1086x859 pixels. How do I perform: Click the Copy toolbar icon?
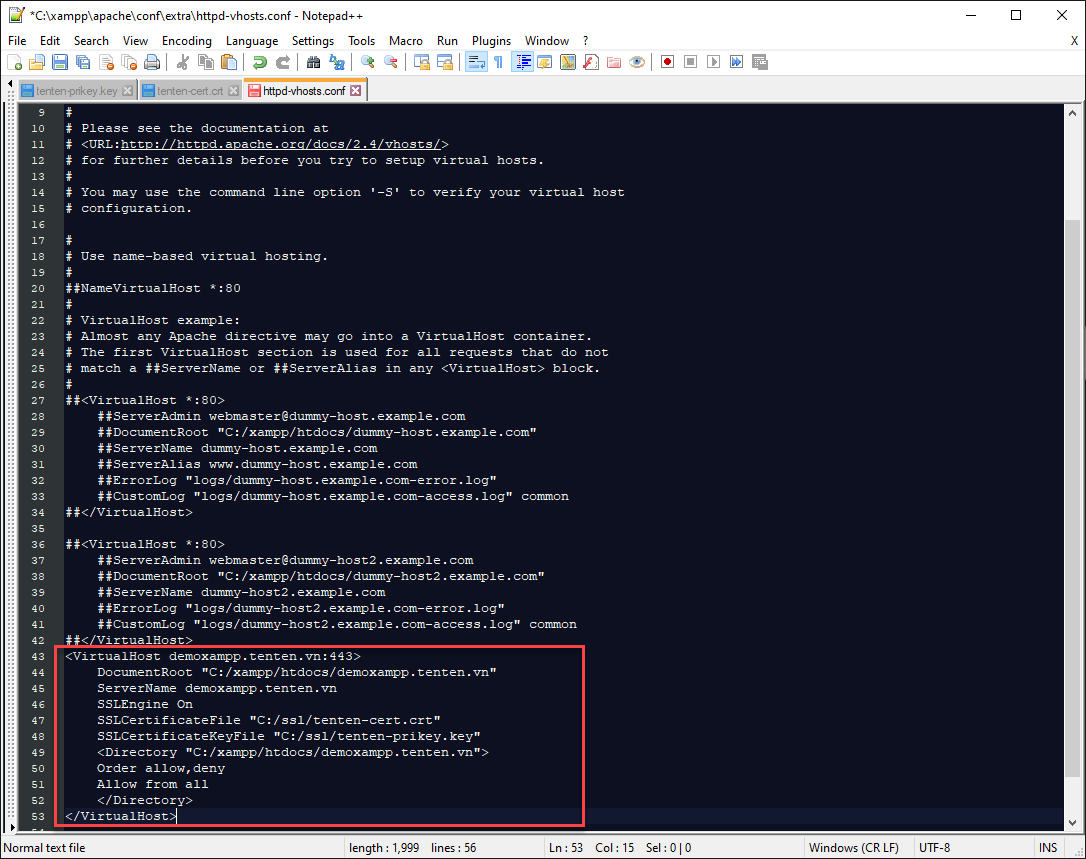[206, 62]
